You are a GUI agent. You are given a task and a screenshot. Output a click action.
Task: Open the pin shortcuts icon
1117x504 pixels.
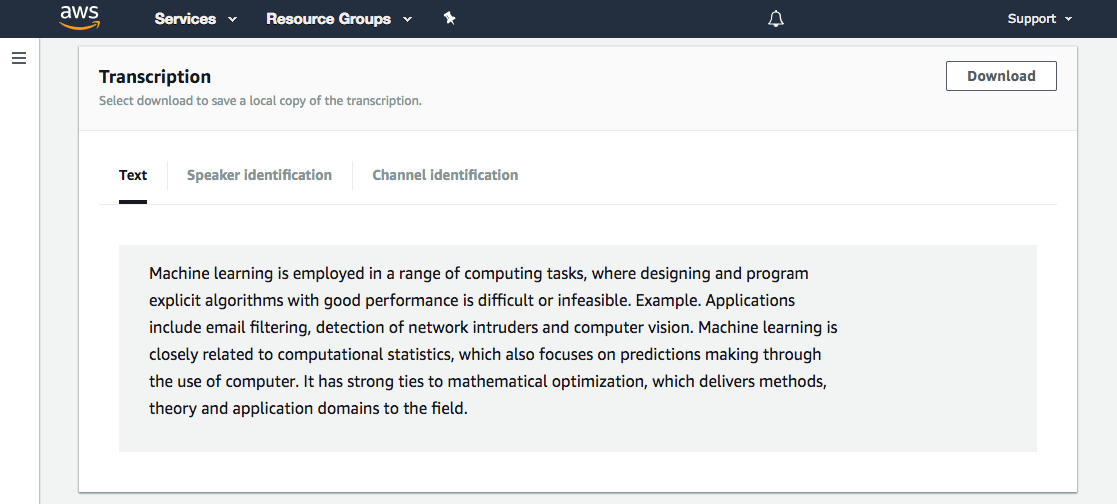click(450, 18)
